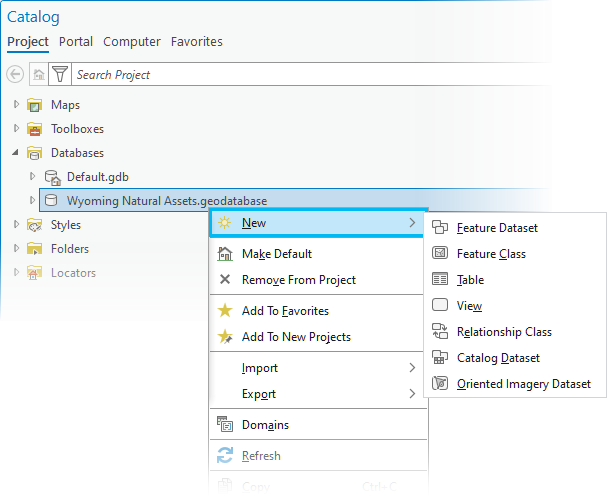Switch to the Favorites tab
The width and height of the screenshot is (607, 500).
[197, 42]
